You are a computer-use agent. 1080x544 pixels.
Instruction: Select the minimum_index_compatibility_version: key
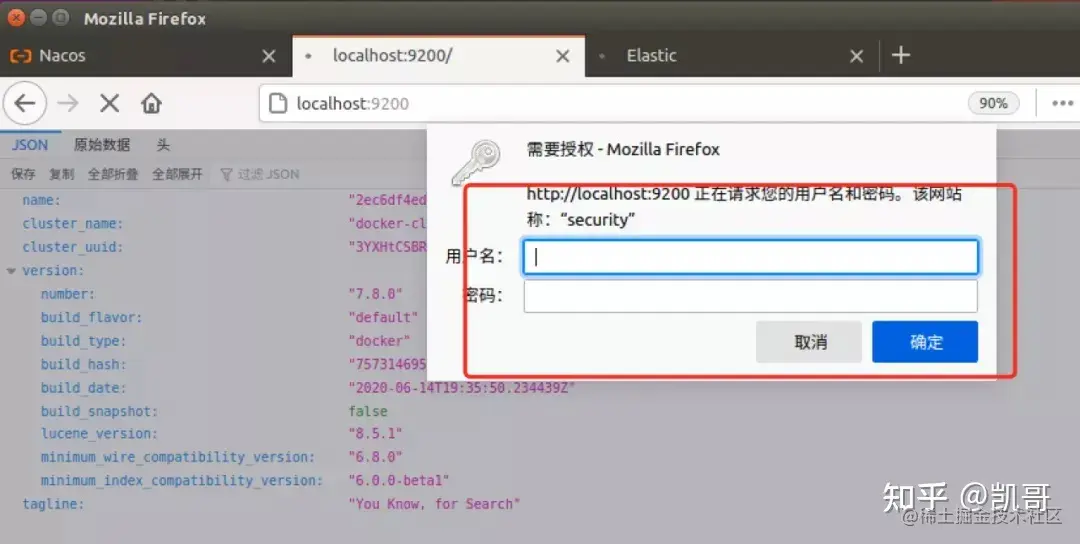(182, 481)
